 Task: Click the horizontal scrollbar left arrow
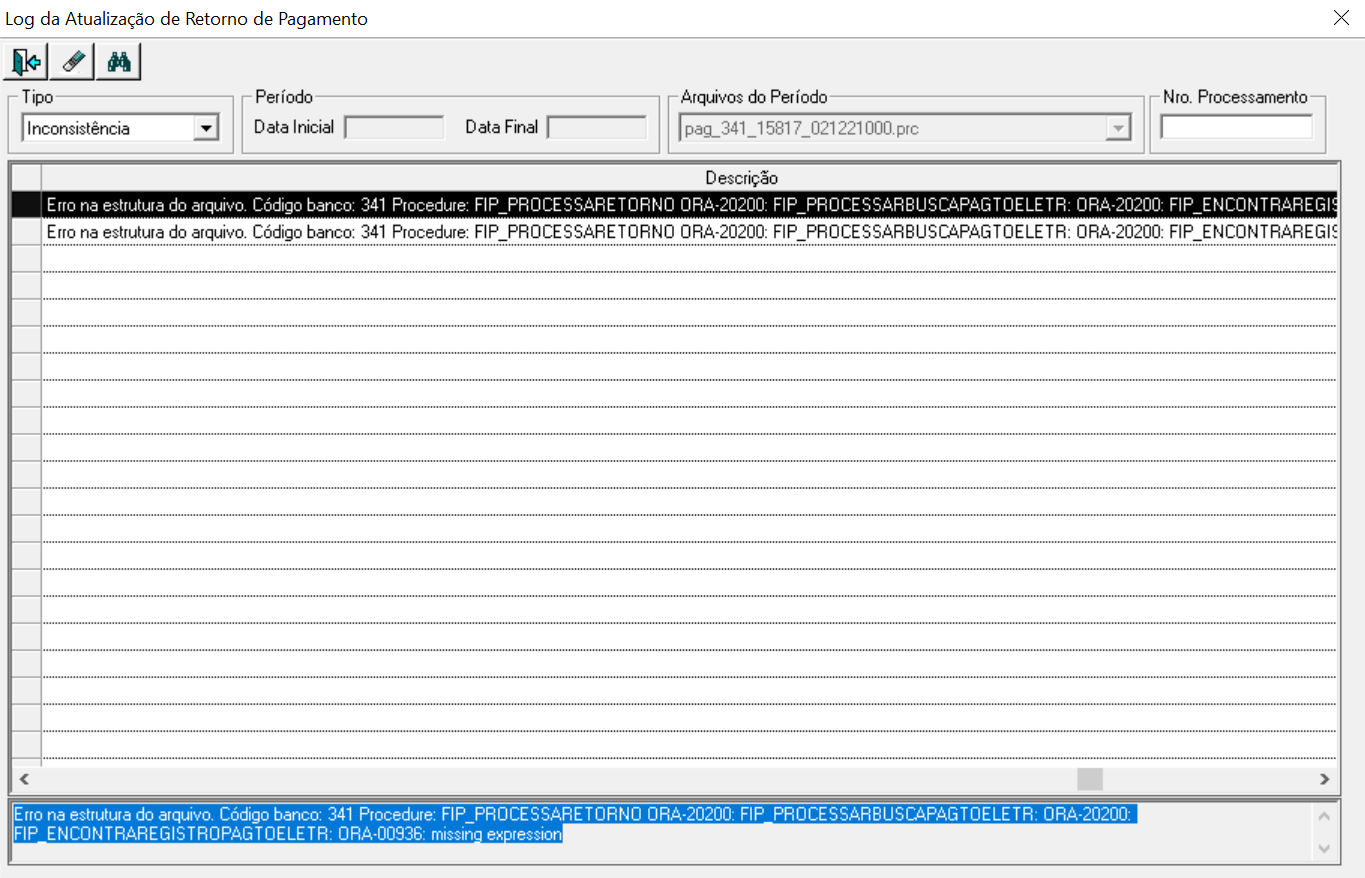[24, 779]
